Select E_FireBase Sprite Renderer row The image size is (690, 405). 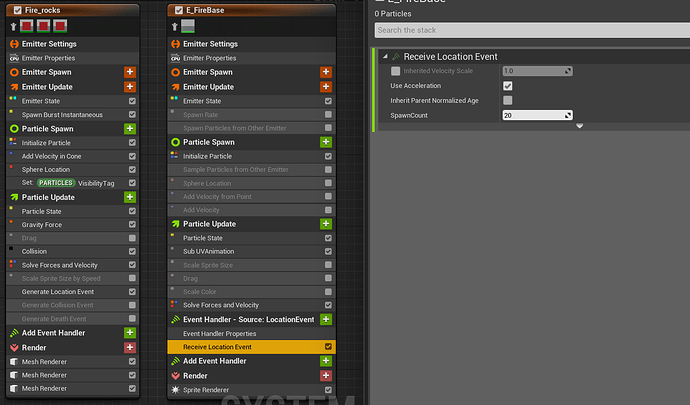251,390
